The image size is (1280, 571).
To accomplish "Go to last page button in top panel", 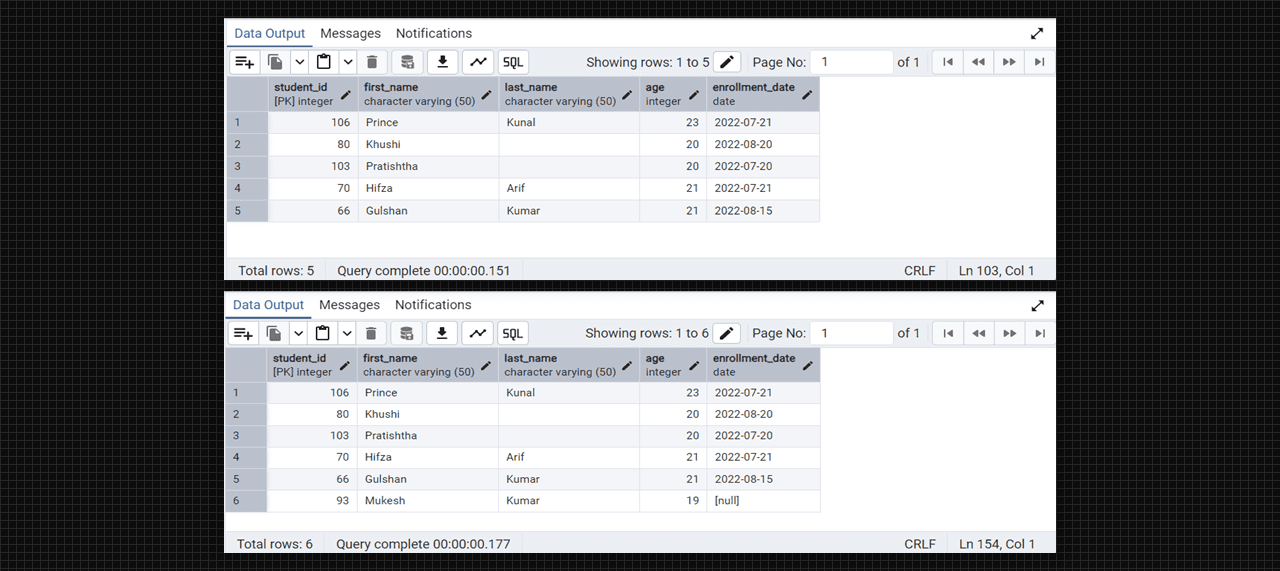I will pyautogui.click(x=1040, y=62).
